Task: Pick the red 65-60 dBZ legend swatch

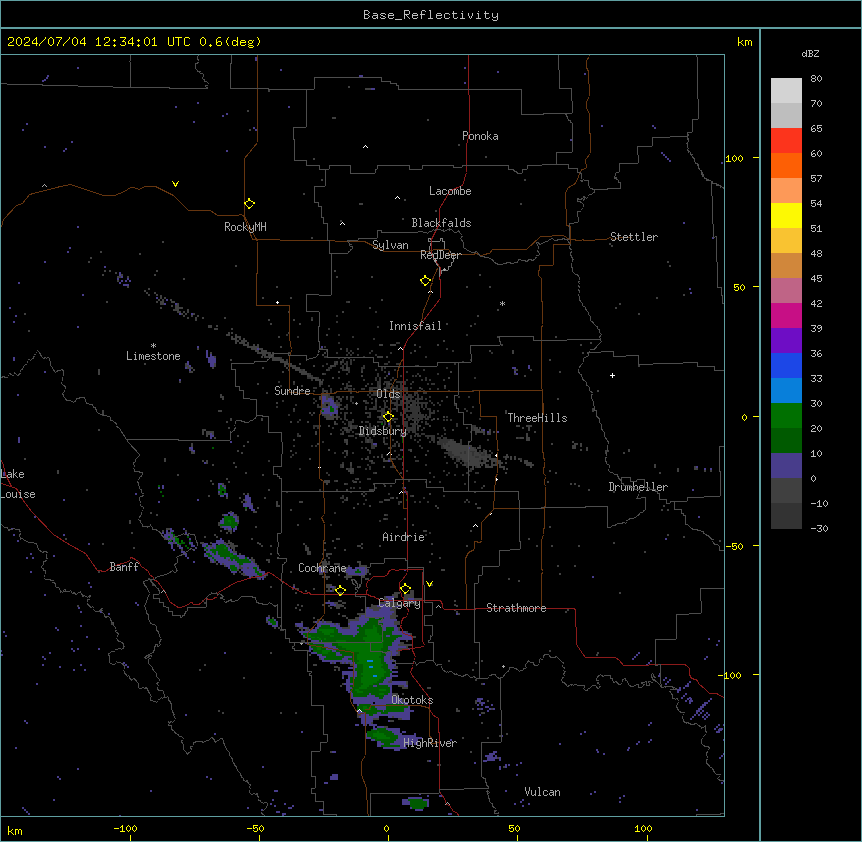Action: [786, 141]
